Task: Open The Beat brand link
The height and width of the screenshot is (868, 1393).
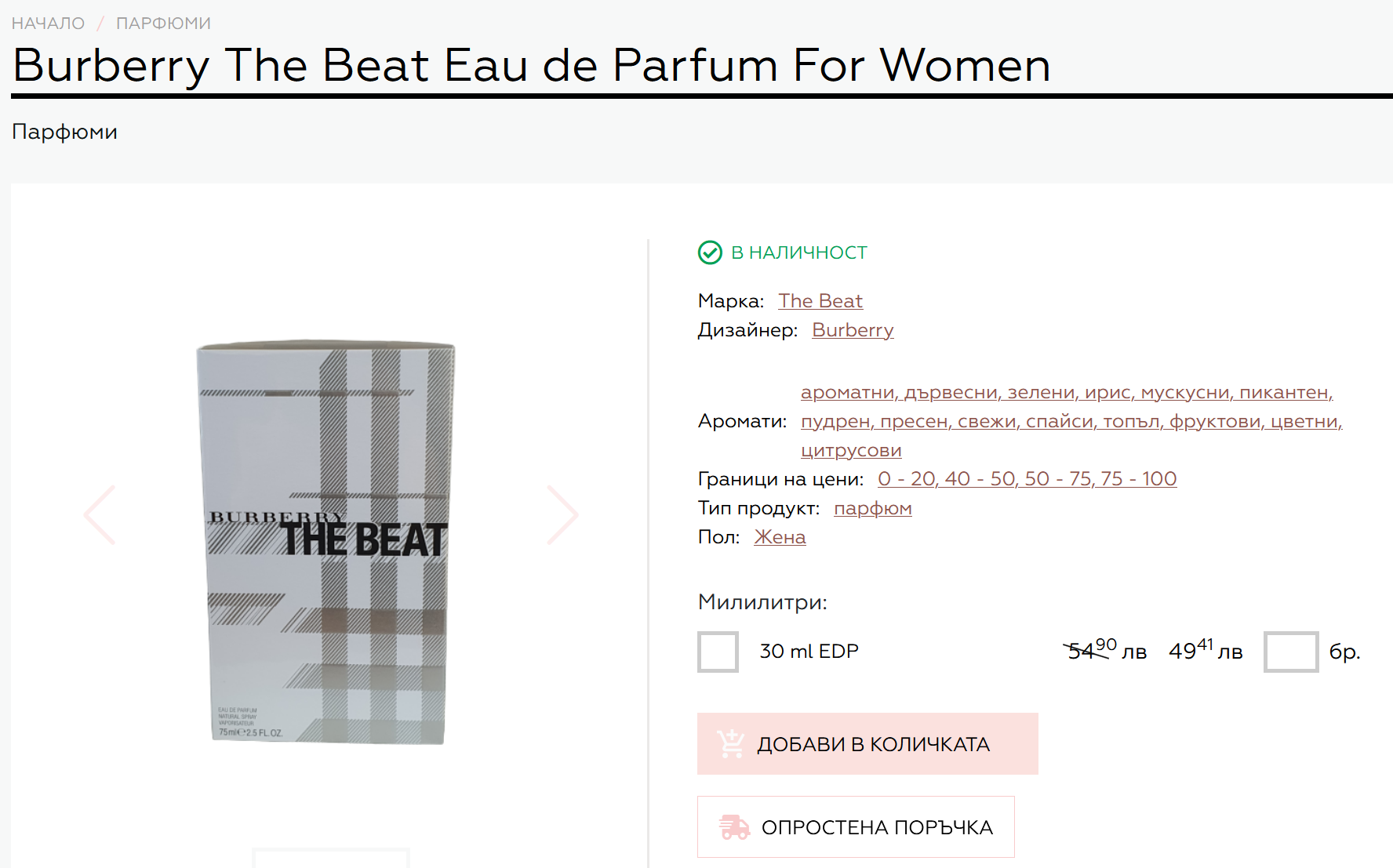Action: [x=820, y=301]
